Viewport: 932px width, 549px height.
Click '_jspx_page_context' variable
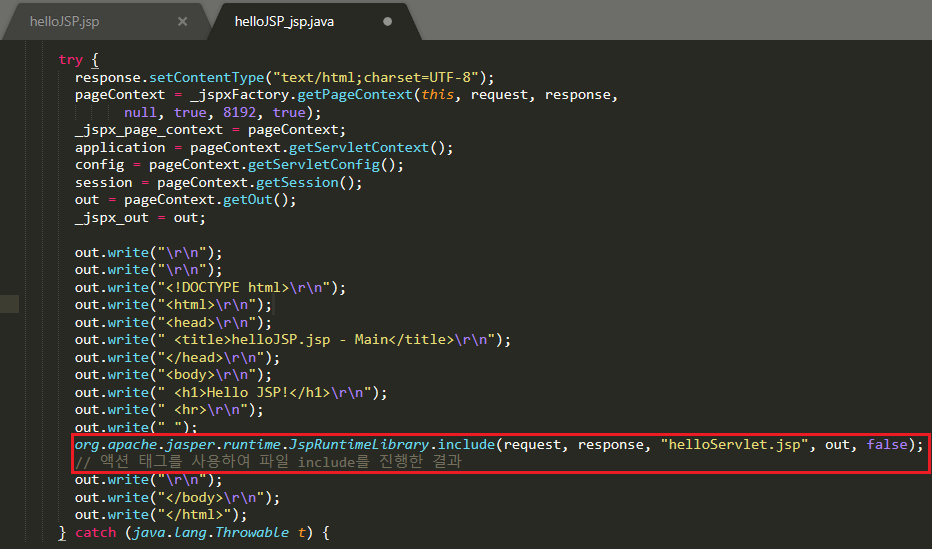click(x=149, y=130)
